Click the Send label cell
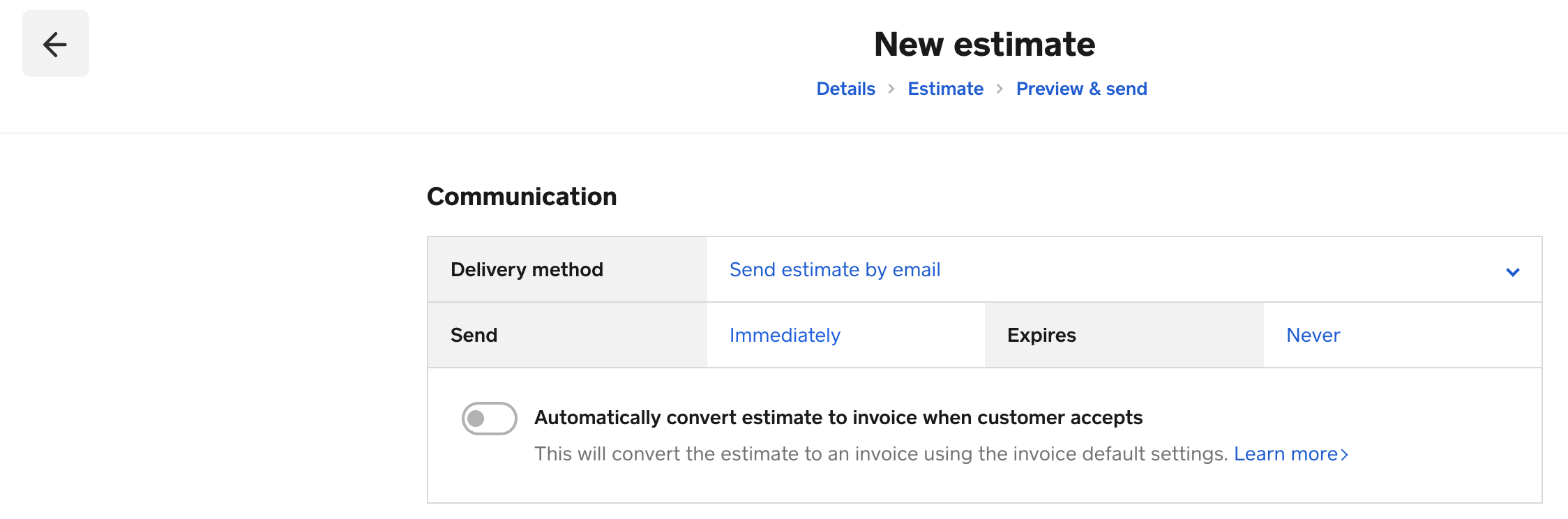 tap(474, 336)
